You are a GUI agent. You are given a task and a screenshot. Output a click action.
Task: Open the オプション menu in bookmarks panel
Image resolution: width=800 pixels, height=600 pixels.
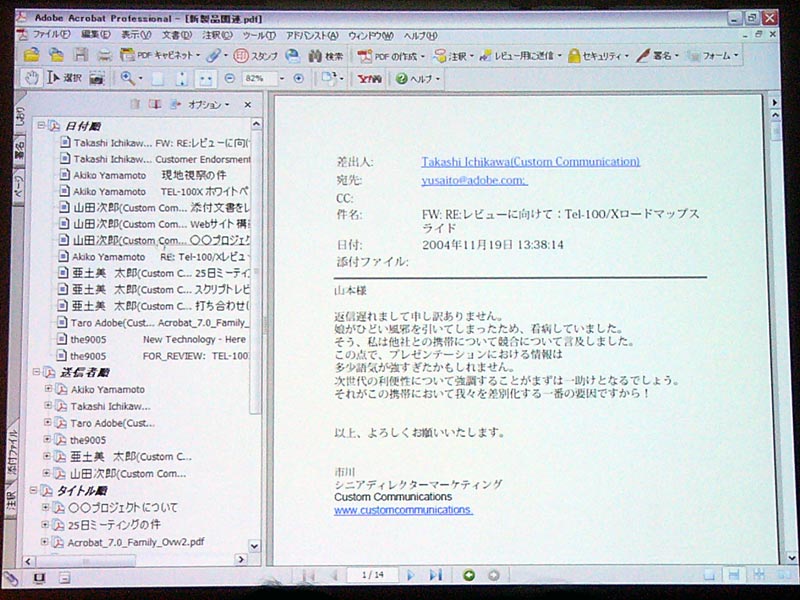coord(209,105)
